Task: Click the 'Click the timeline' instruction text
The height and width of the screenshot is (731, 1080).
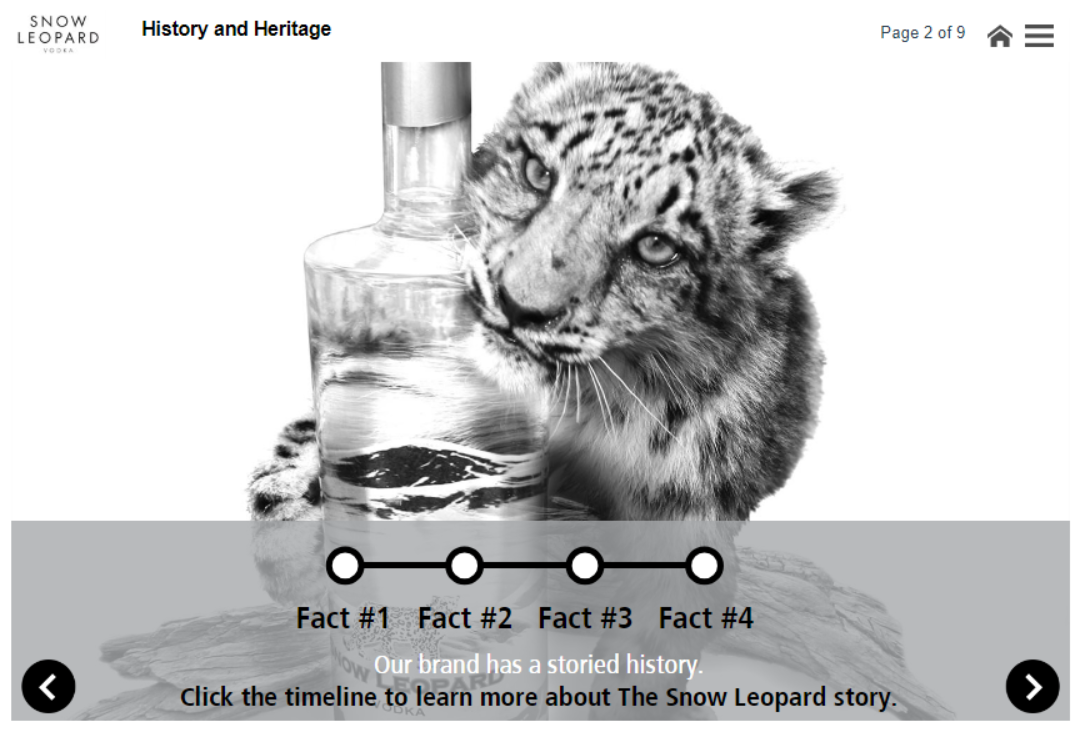Action: [x=539, y=697]
